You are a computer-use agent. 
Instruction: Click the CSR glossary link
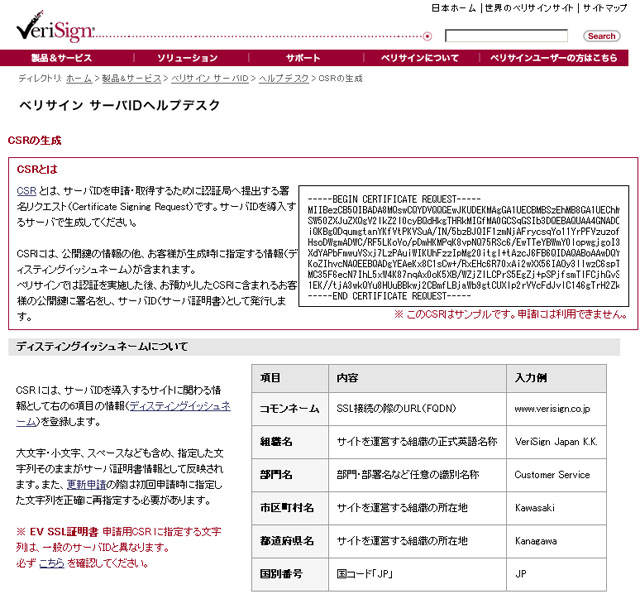point(27,191)
